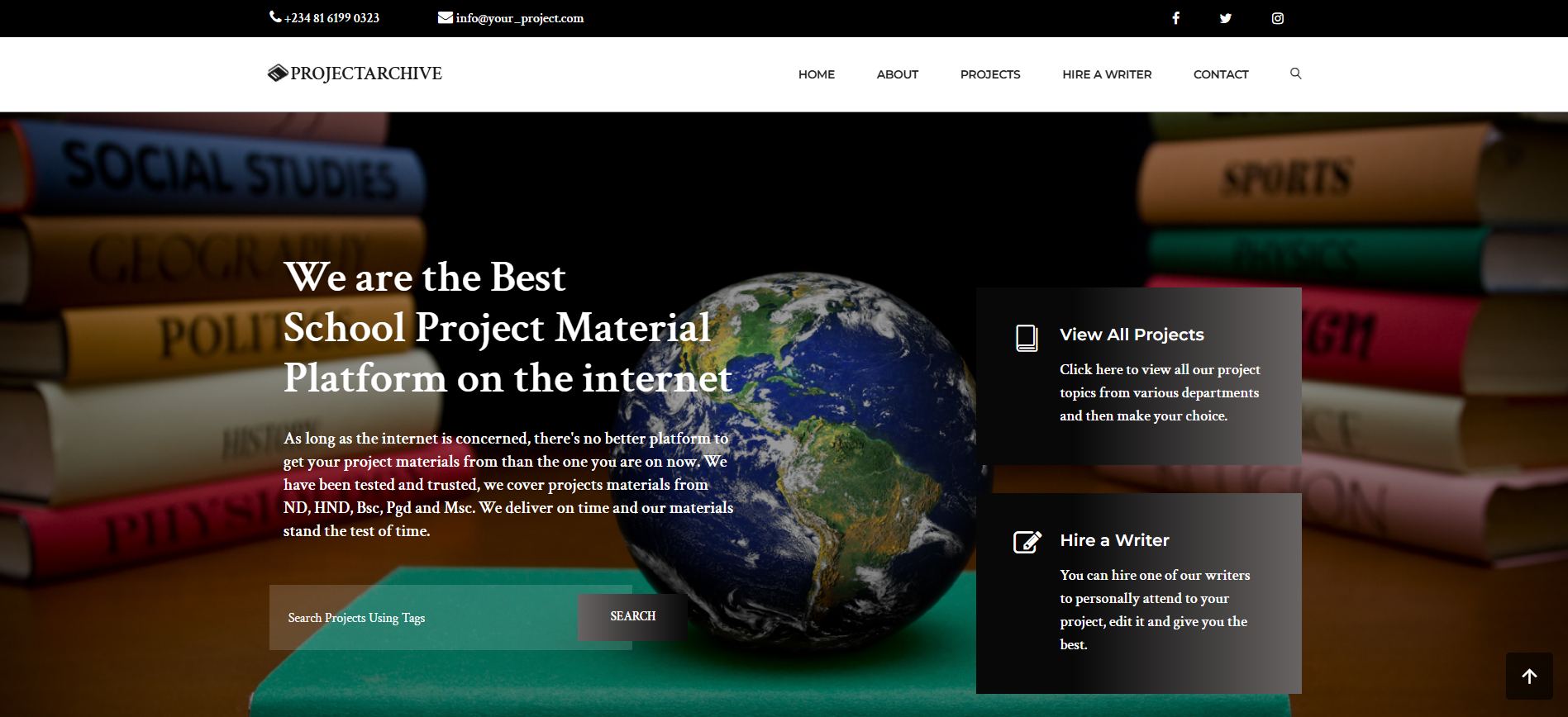
Task: Click the book icon beside View All Projects
Action: pyautogui.click(x=1027, y=338)
